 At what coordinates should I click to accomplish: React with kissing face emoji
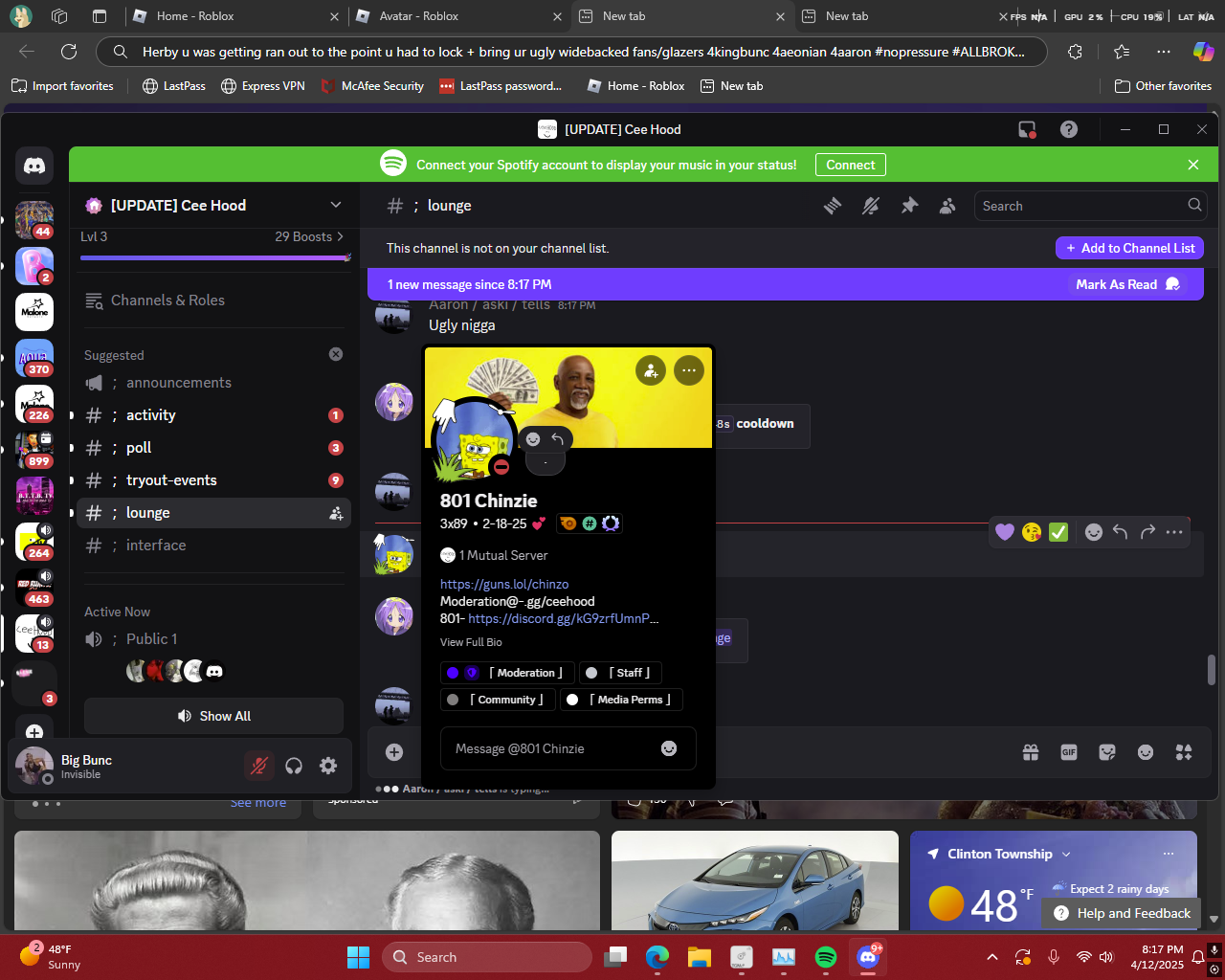click(1032, 532)
